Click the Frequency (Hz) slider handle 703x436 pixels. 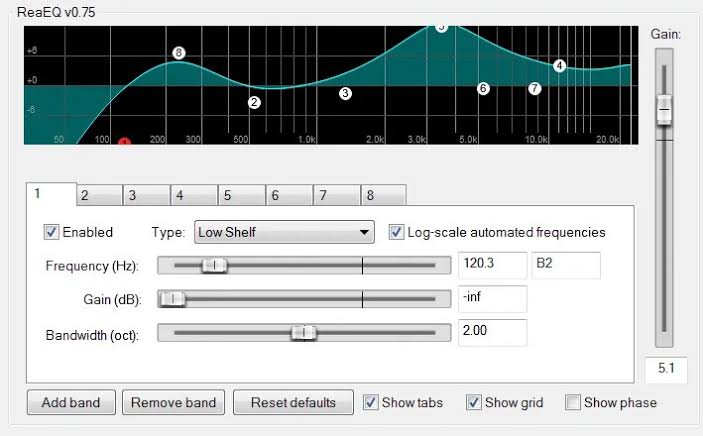[214, 266]
